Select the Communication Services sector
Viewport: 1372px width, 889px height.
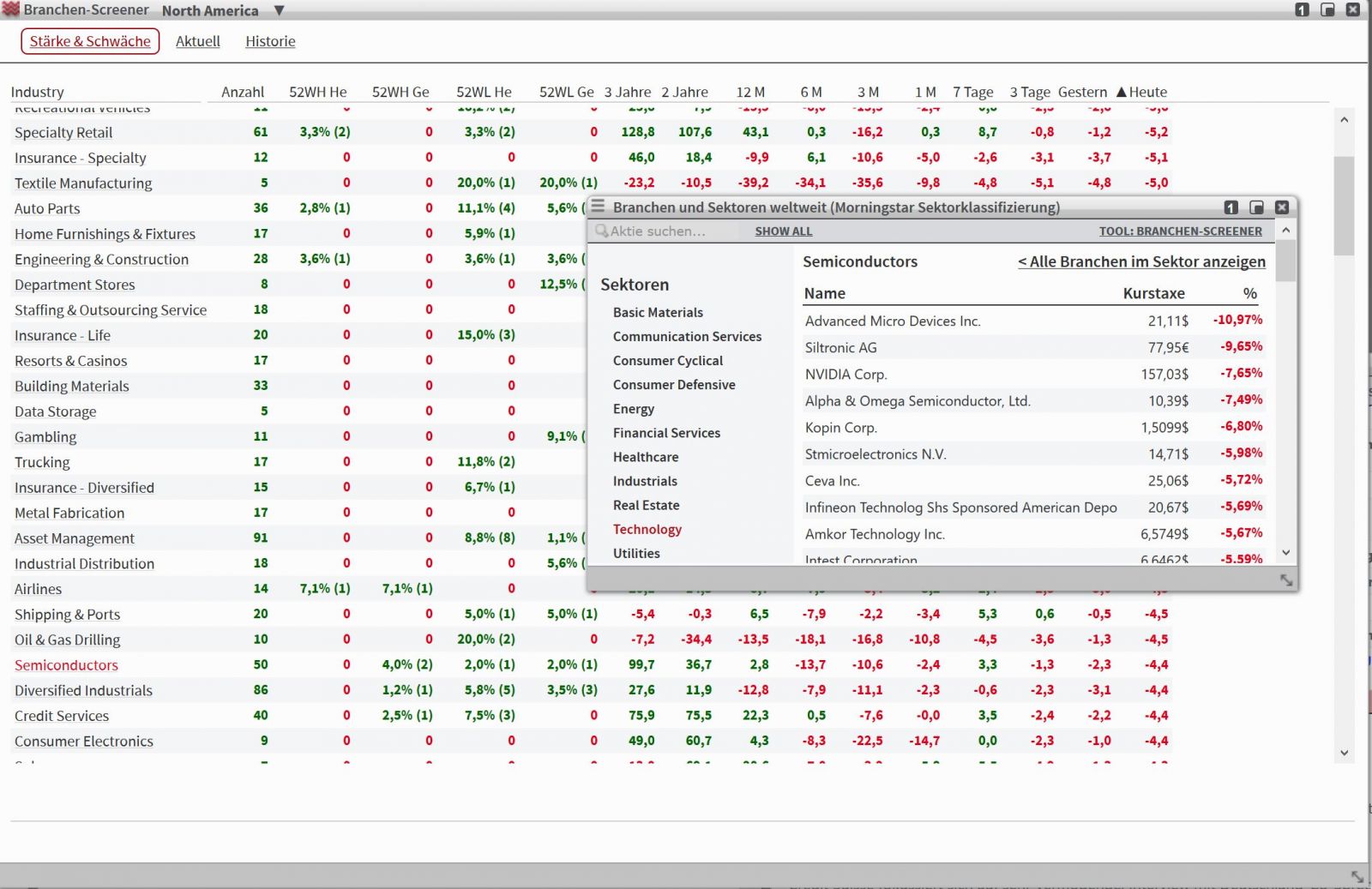click(687, 337)
